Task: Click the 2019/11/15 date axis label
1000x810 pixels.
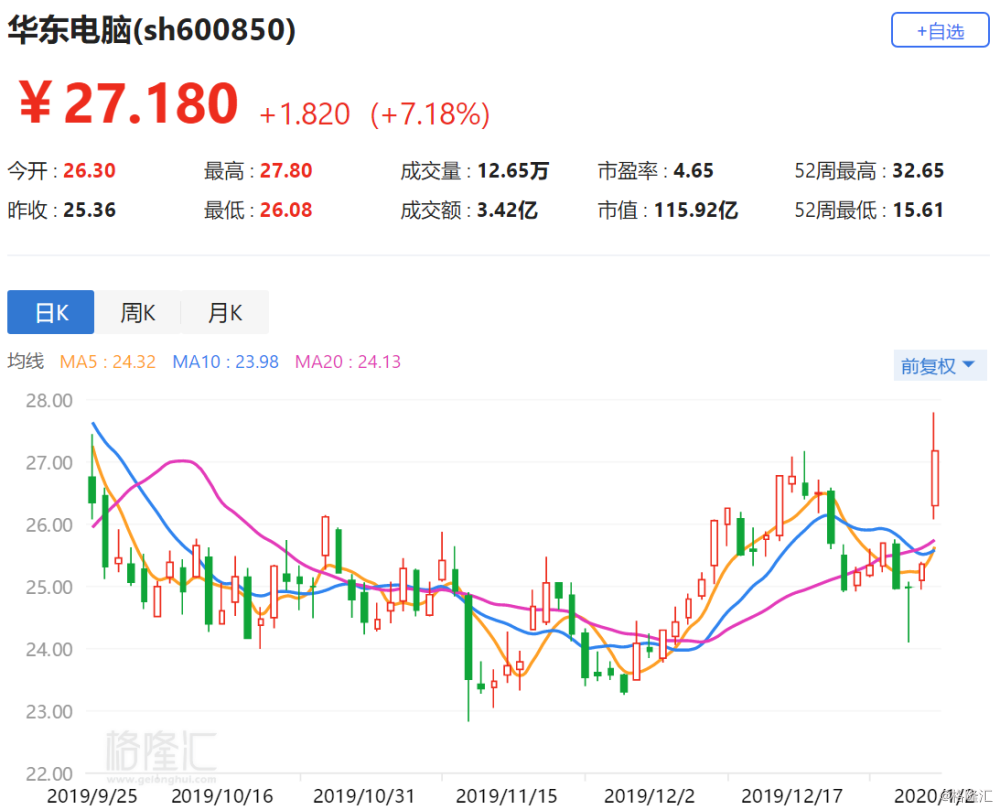Action: (506, 796)
